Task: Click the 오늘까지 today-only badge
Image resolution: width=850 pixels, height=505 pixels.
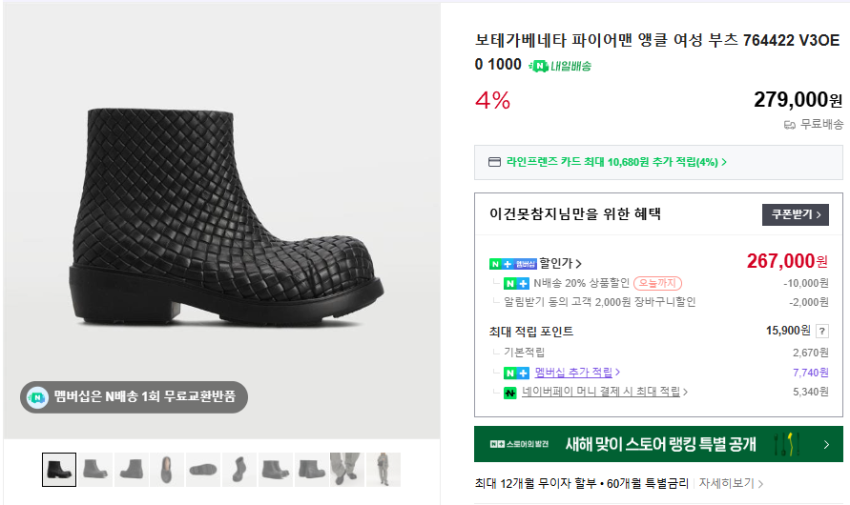Action: pyautogui.click(x=656, y=283)
